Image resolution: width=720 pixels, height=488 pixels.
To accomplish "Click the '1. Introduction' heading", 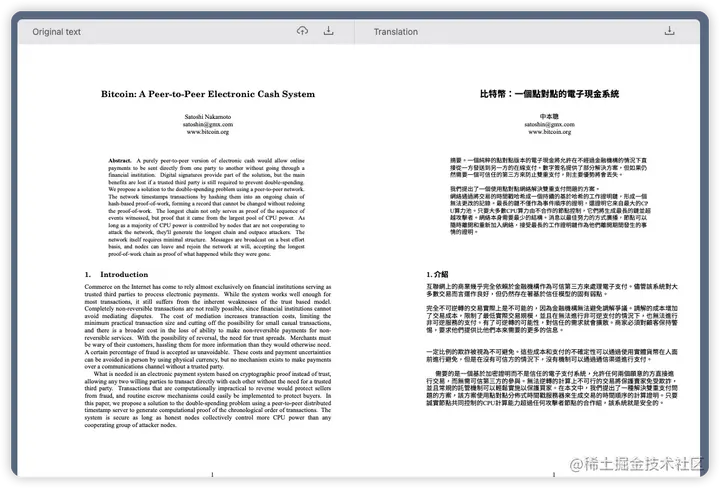I will point(116,275).
